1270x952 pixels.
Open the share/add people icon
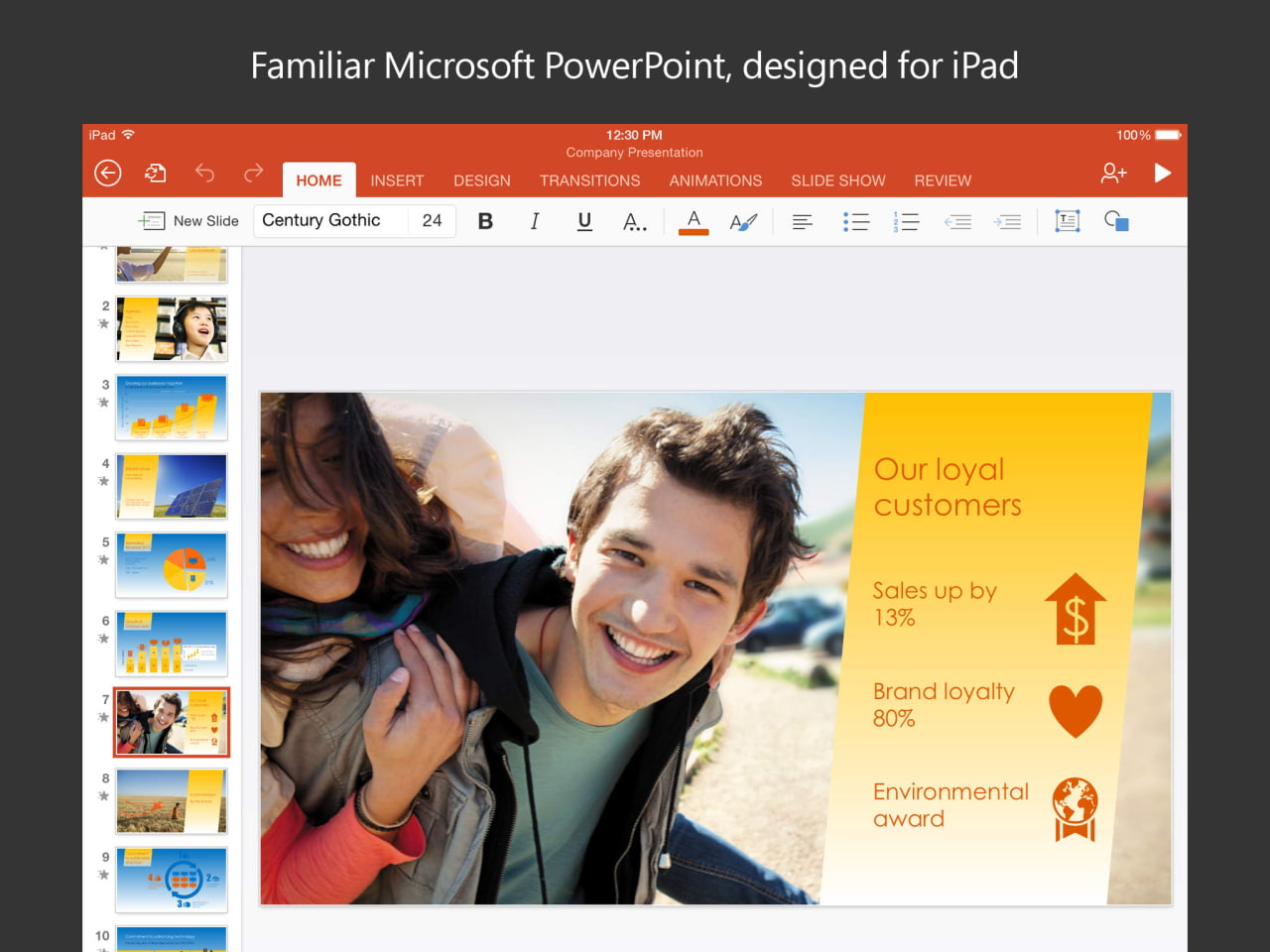pyautogui.click(x=1113, y=174)
